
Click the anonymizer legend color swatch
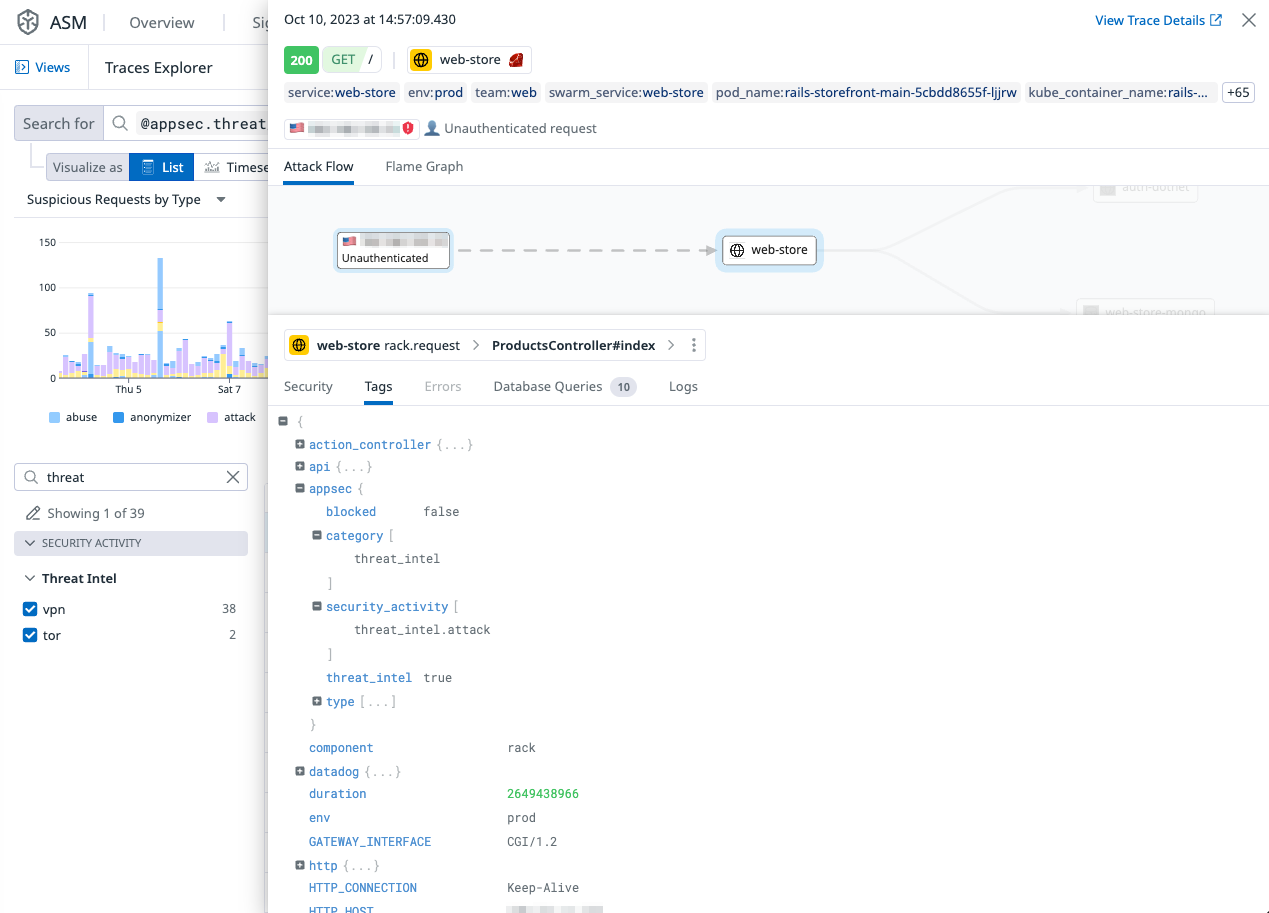point(118,417)
